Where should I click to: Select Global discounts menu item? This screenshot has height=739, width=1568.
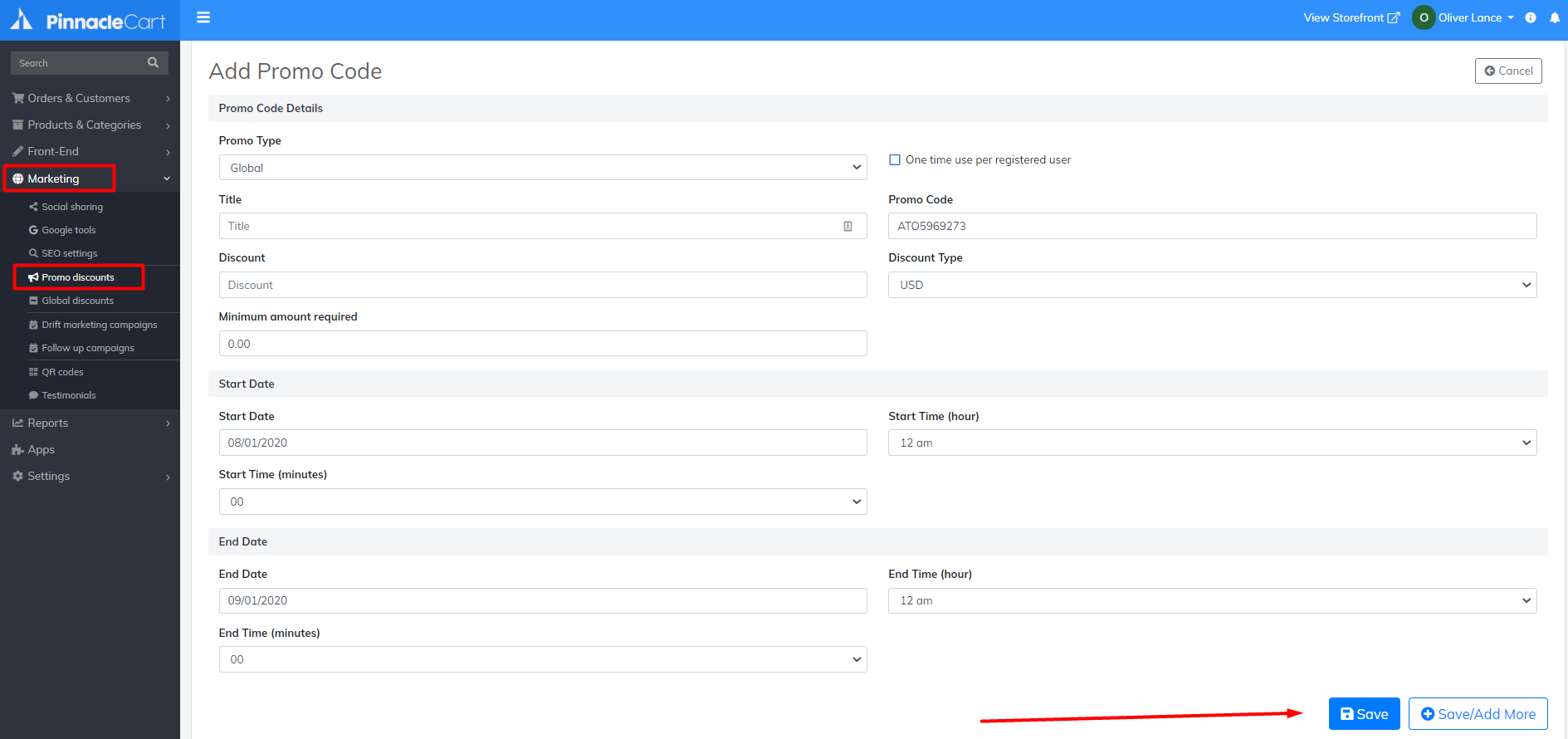click(x=78, y=301)
